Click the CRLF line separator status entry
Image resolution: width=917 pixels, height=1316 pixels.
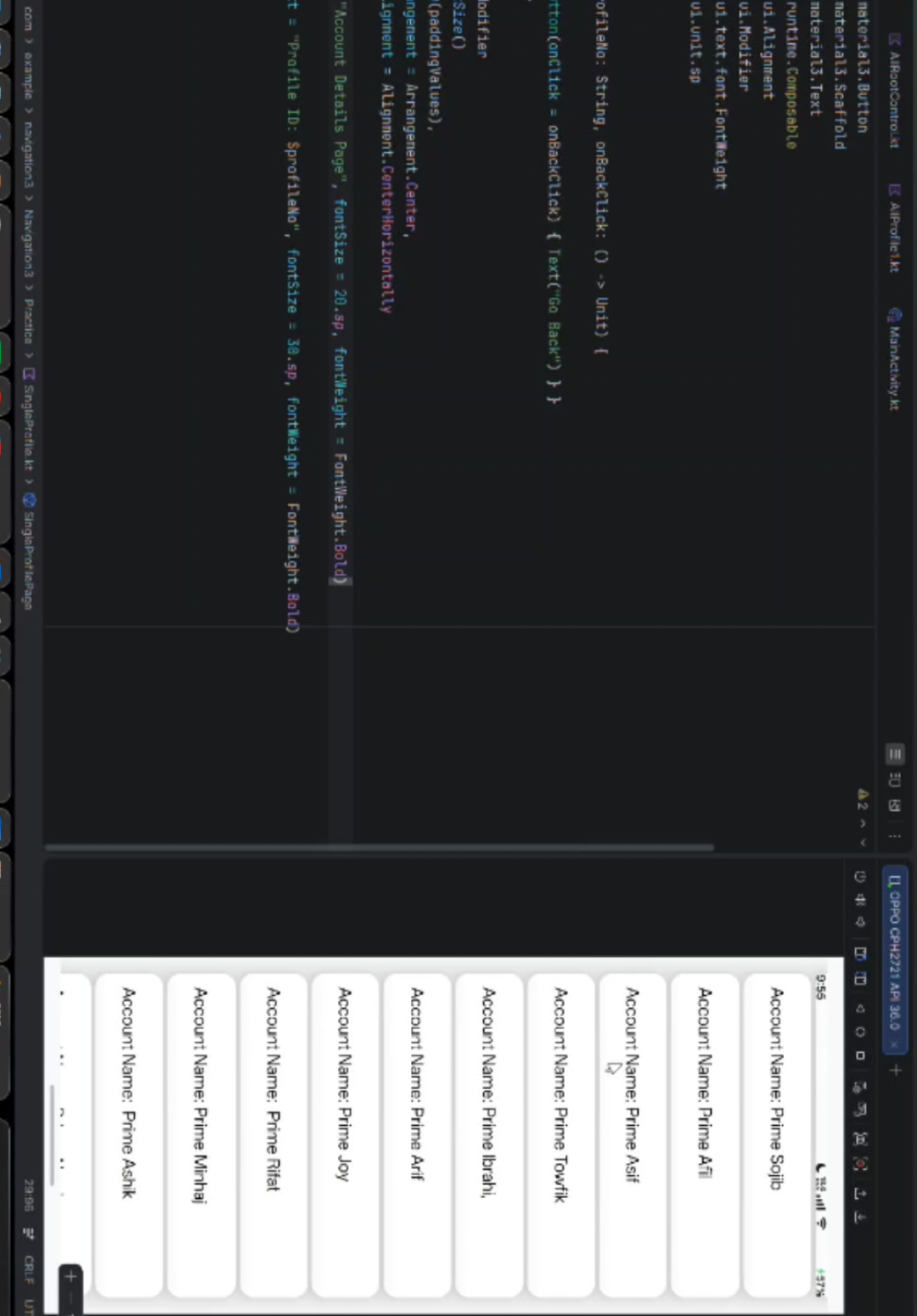click(x=29, y=1270)
